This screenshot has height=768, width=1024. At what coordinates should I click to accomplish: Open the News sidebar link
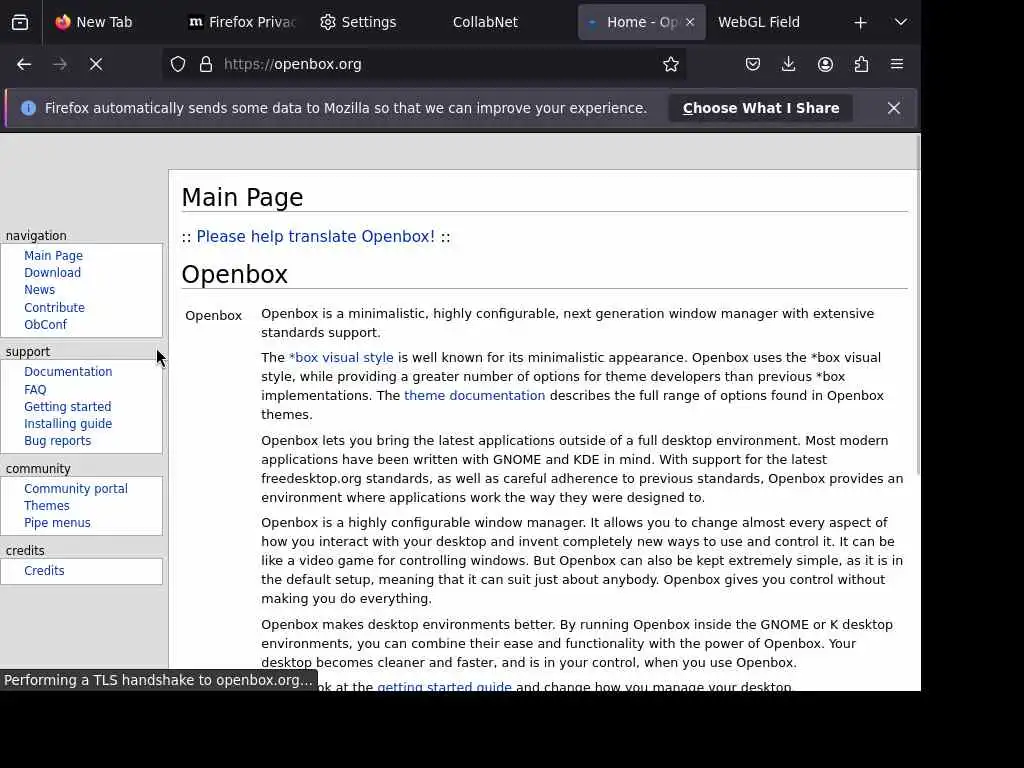(x=39, y=289)
